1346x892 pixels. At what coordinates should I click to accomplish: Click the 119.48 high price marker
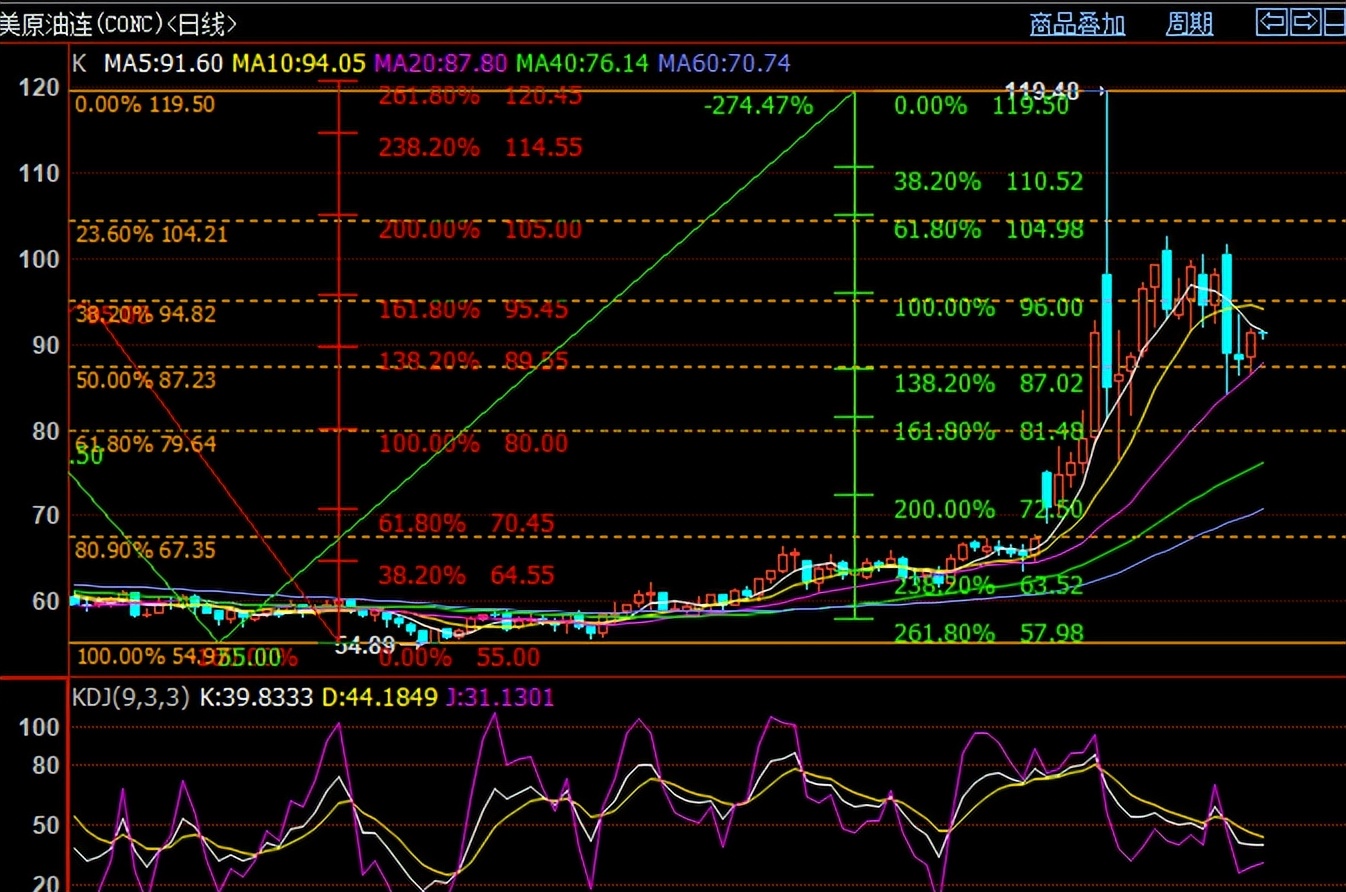pos(1043,92)
